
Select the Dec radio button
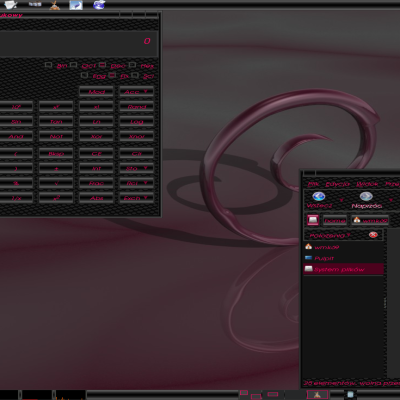tap(103, 65)
